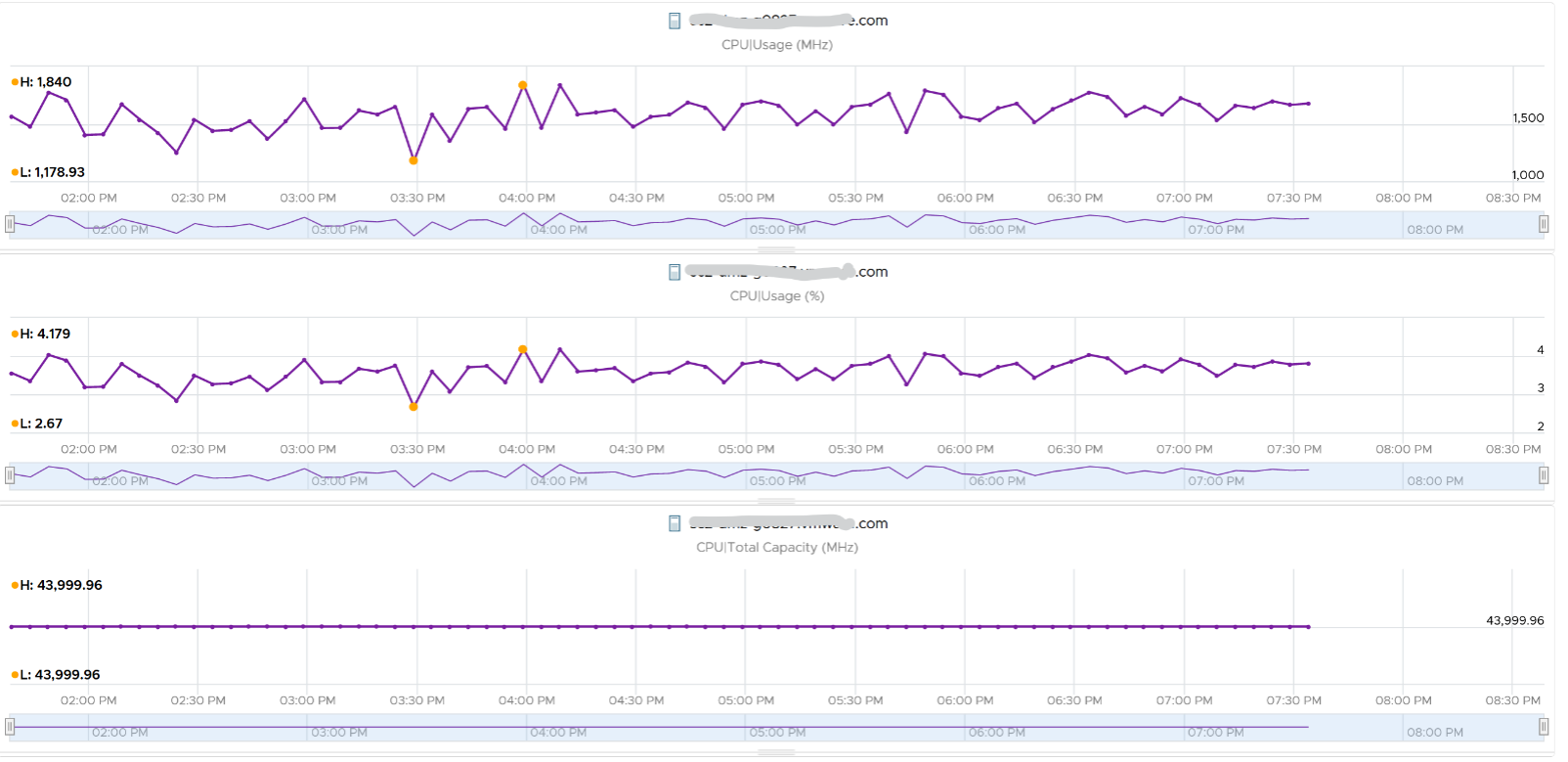Screen dimensions: 1568x762
Task: Grab right range handle under CPU|Total Capacity chart
Action: pos(1544,727)
